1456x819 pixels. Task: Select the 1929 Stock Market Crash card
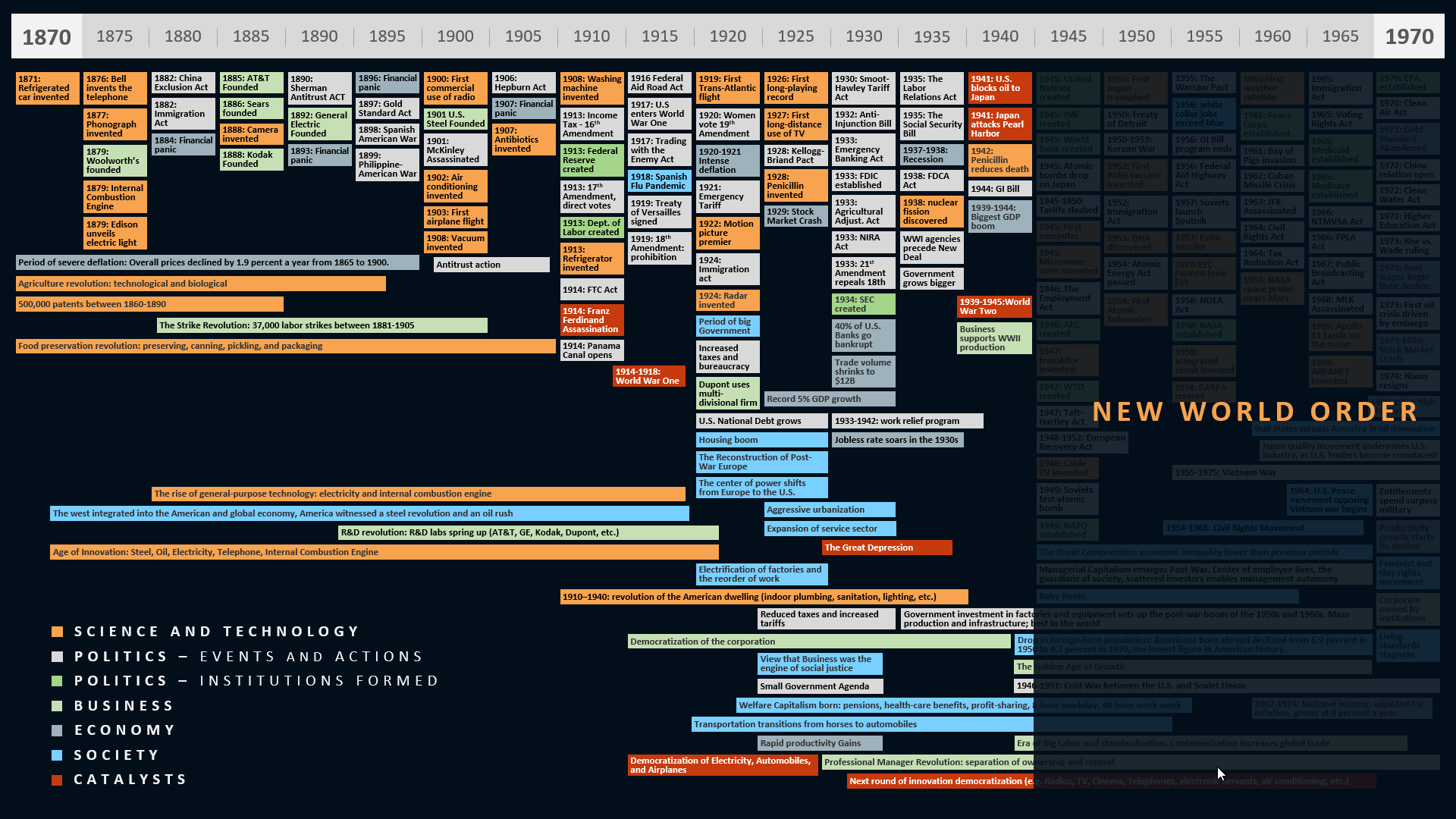coord(795,216)
